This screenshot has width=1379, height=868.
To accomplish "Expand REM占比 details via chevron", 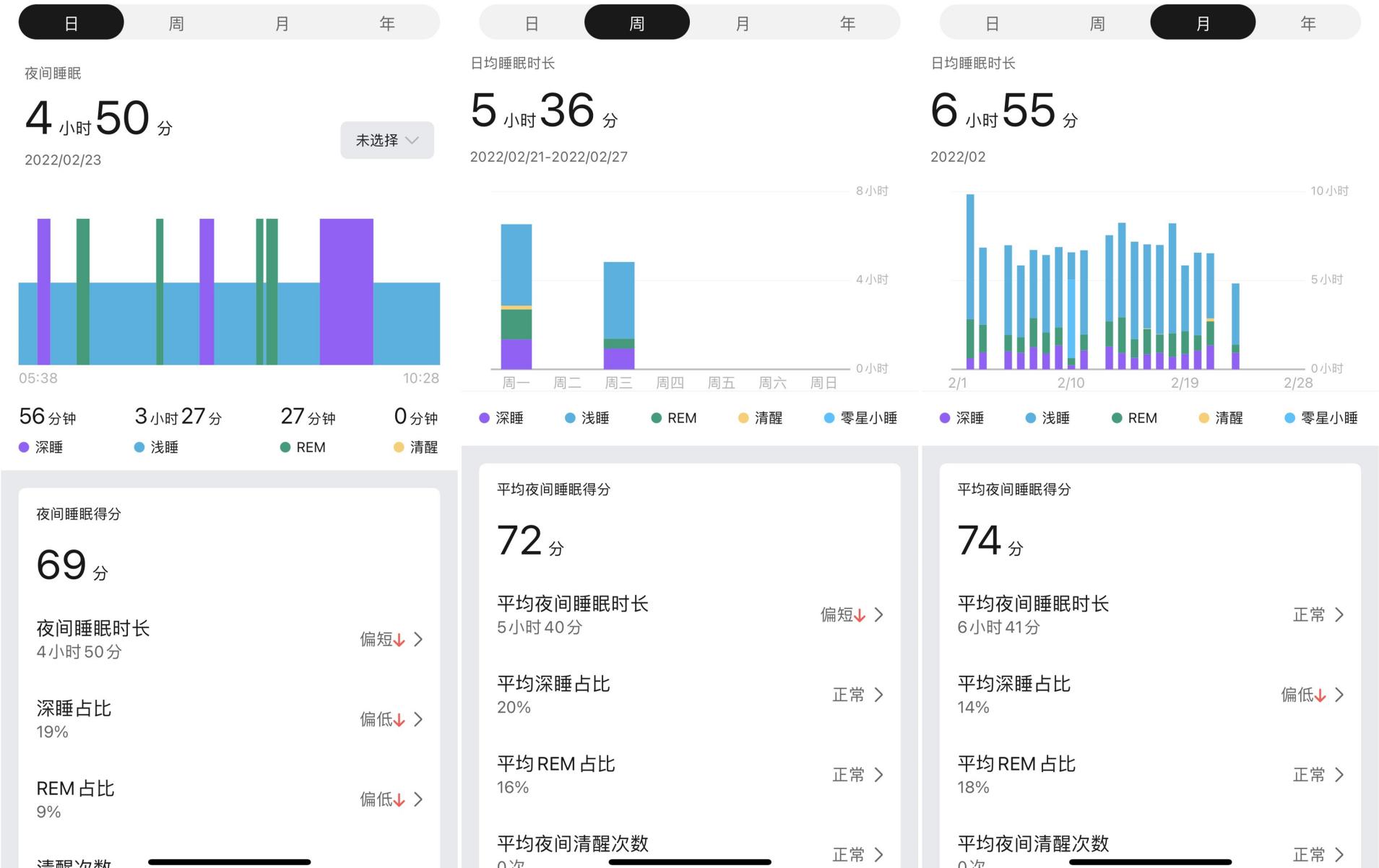I will 418,799.
